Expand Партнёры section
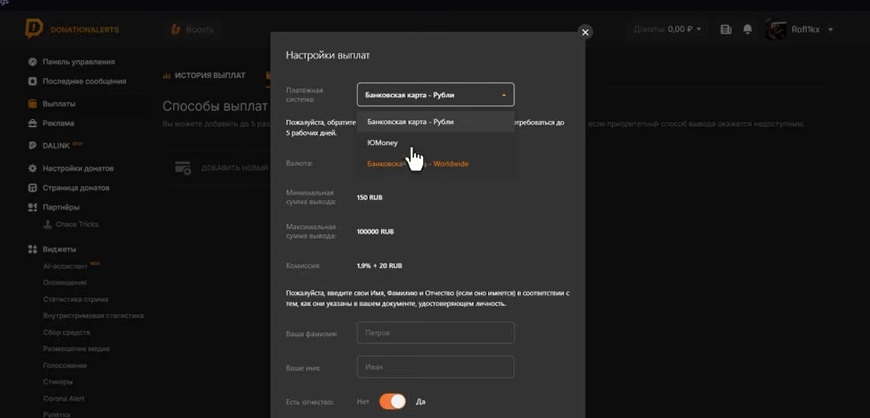 point(61,207)
